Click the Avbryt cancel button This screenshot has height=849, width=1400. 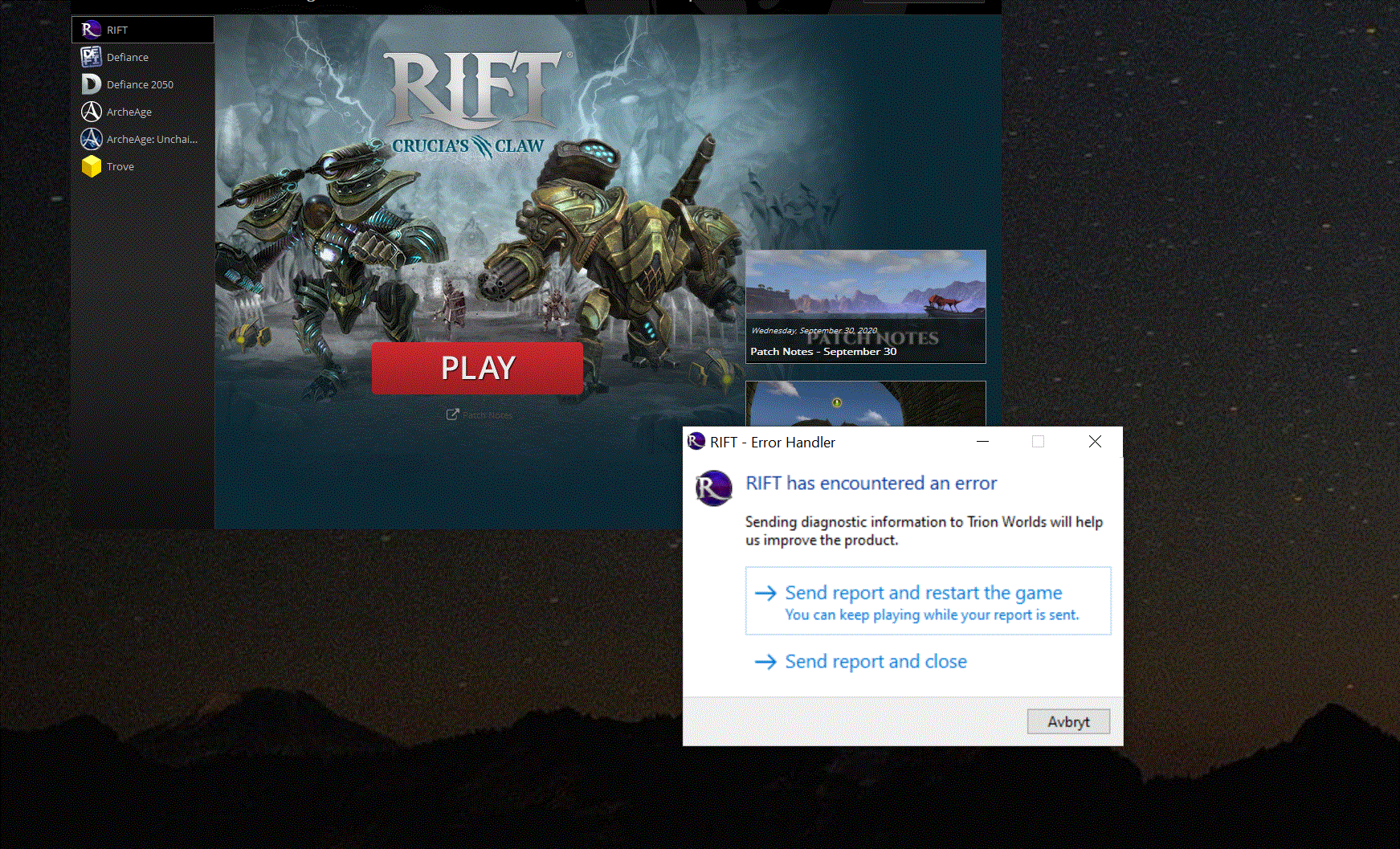1069,721
